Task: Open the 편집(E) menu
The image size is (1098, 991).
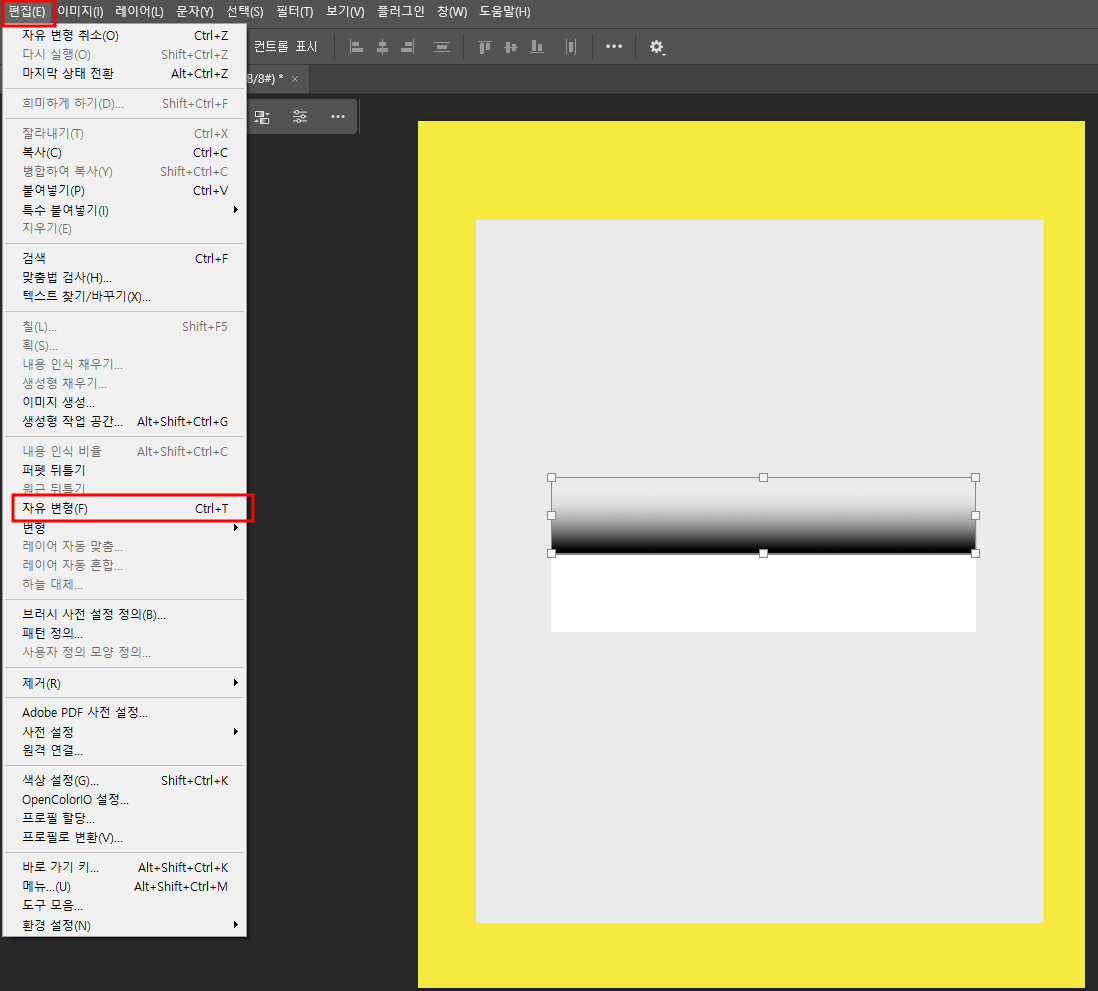Action: pos(27,12)
